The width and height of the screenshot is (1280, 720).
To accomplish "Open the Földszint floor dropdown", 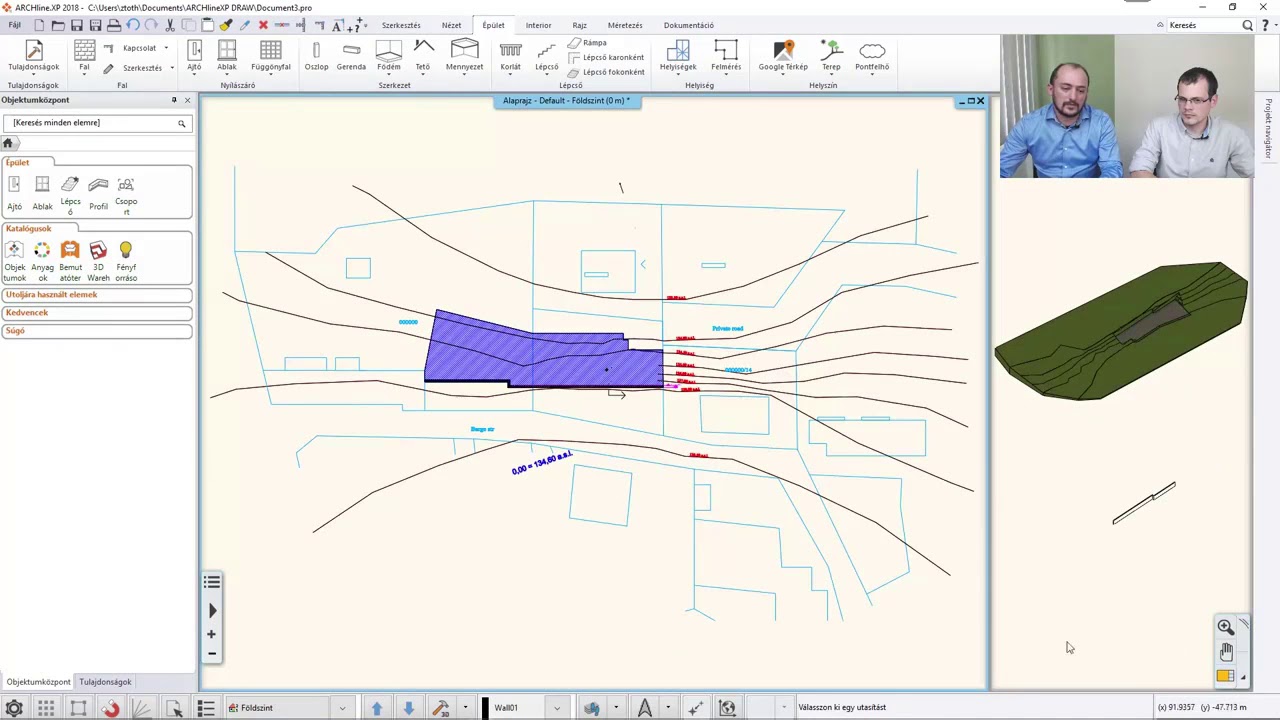I will [342, 708].
